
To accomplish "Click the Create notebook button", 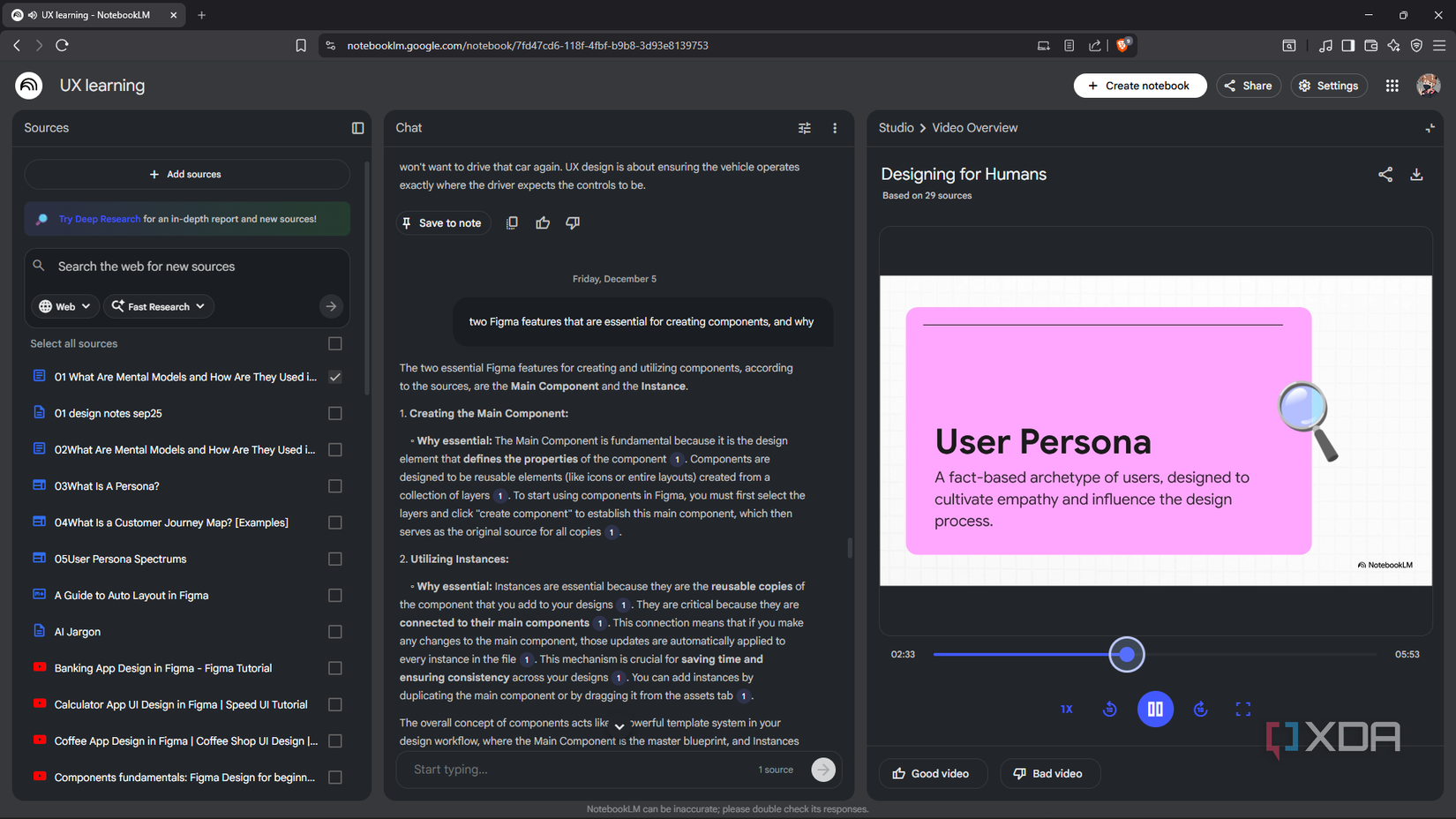I will [1140, 86].
